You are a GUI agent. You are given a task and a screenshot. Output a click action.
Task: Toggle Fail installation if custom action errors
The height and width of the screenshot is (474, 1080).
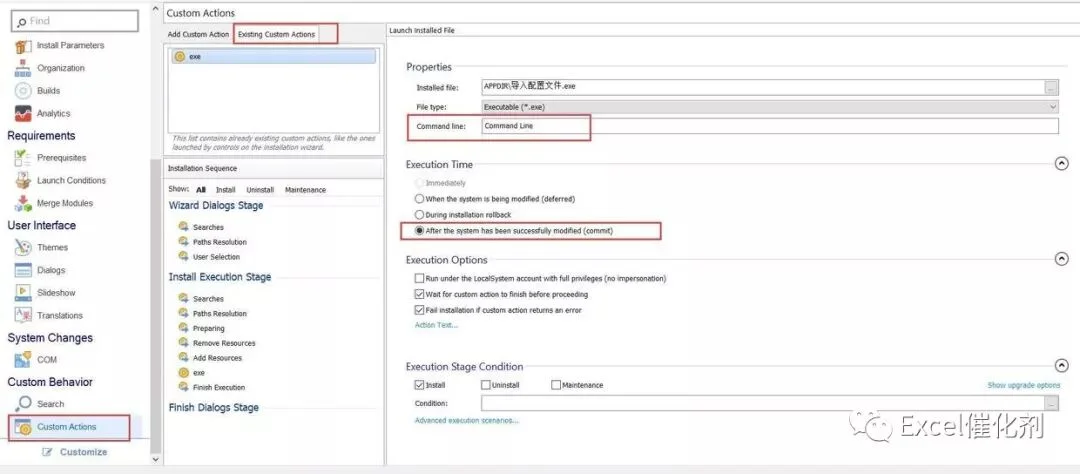(419, 311)
